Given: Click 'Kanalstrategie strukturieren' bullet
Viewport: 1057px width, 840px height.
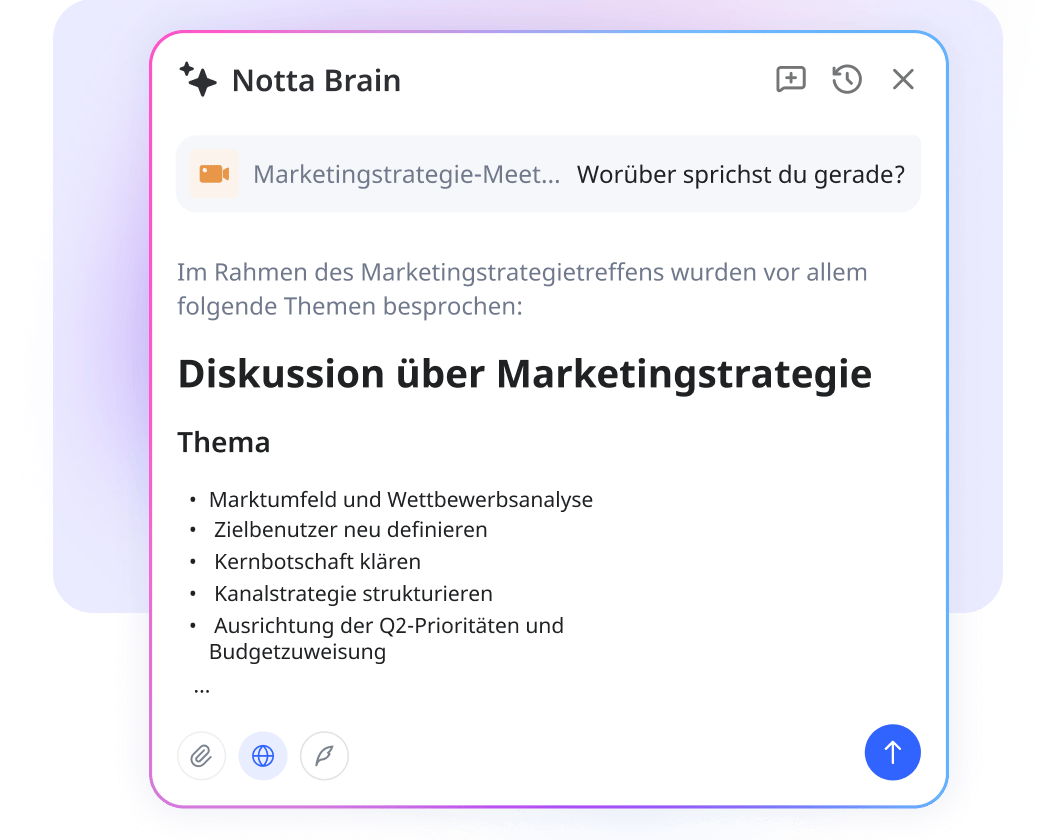Looking at the screenshot, I should point(353,594).
